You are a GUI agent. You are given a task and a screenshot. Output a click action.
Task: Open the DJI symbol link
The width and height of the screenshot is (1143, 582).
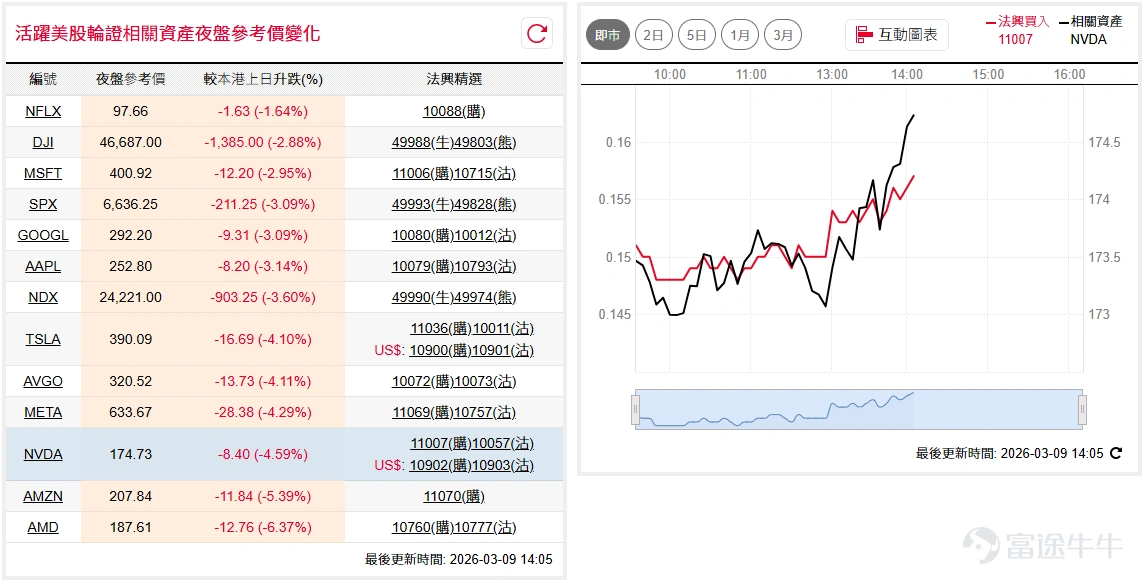point(43,142)
